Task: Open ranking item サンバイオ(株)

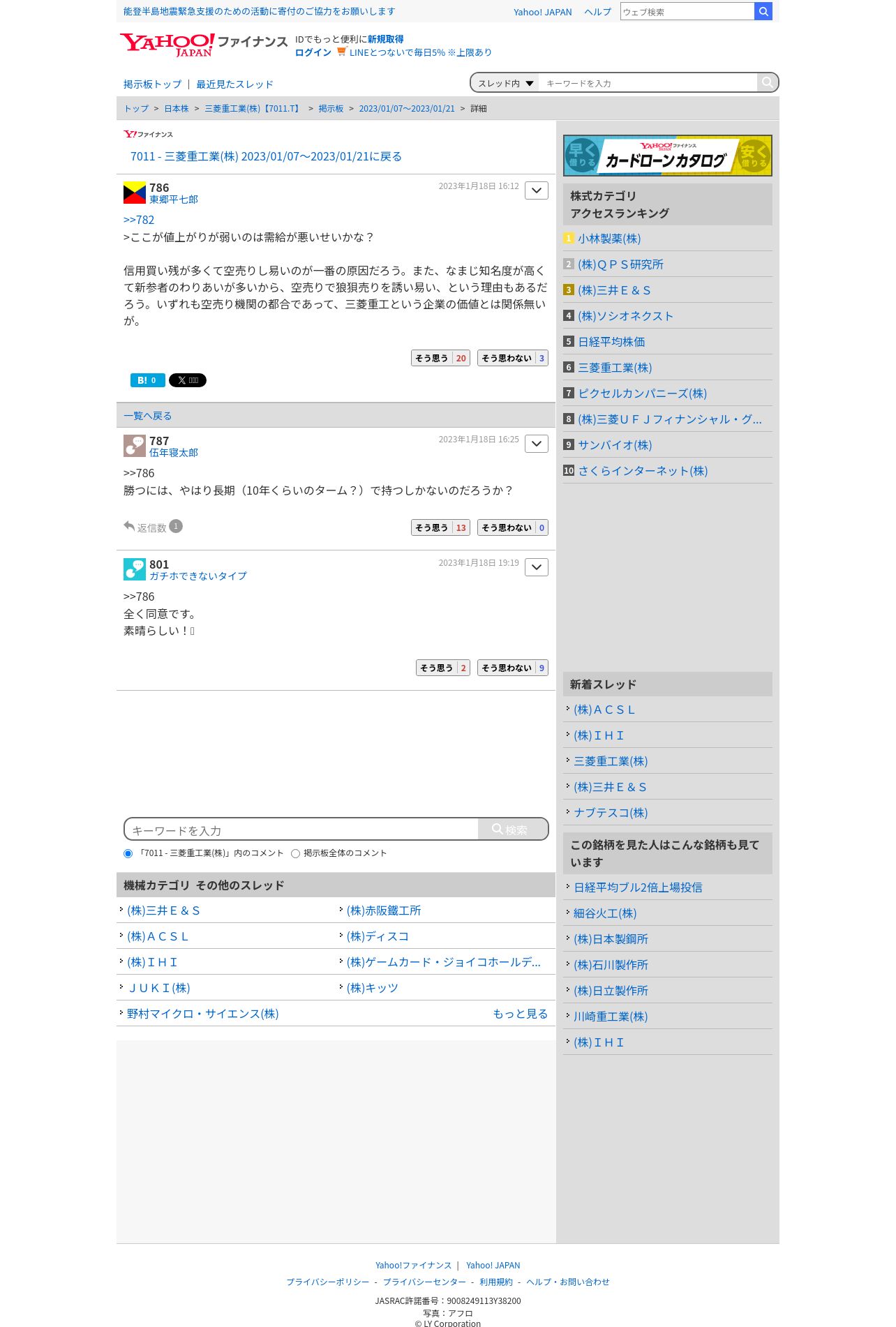Action: click(615, 445)
